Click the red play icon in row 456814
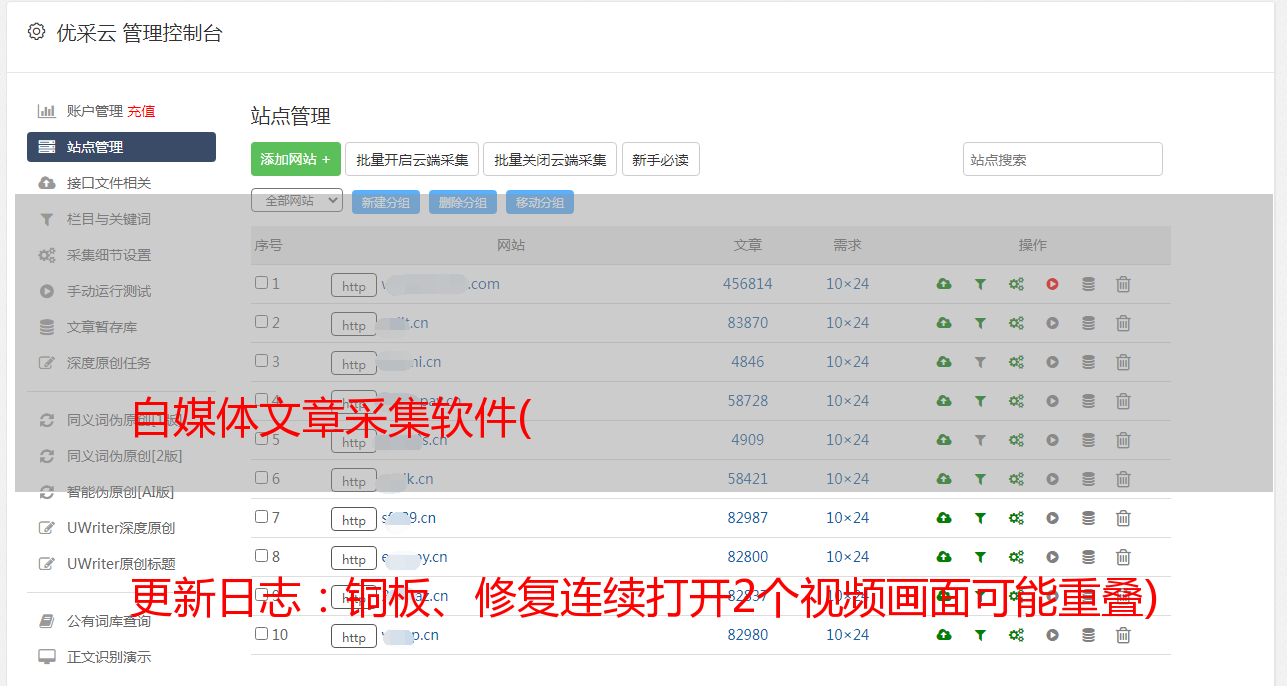1287x686 pixels. point(1052,284)
